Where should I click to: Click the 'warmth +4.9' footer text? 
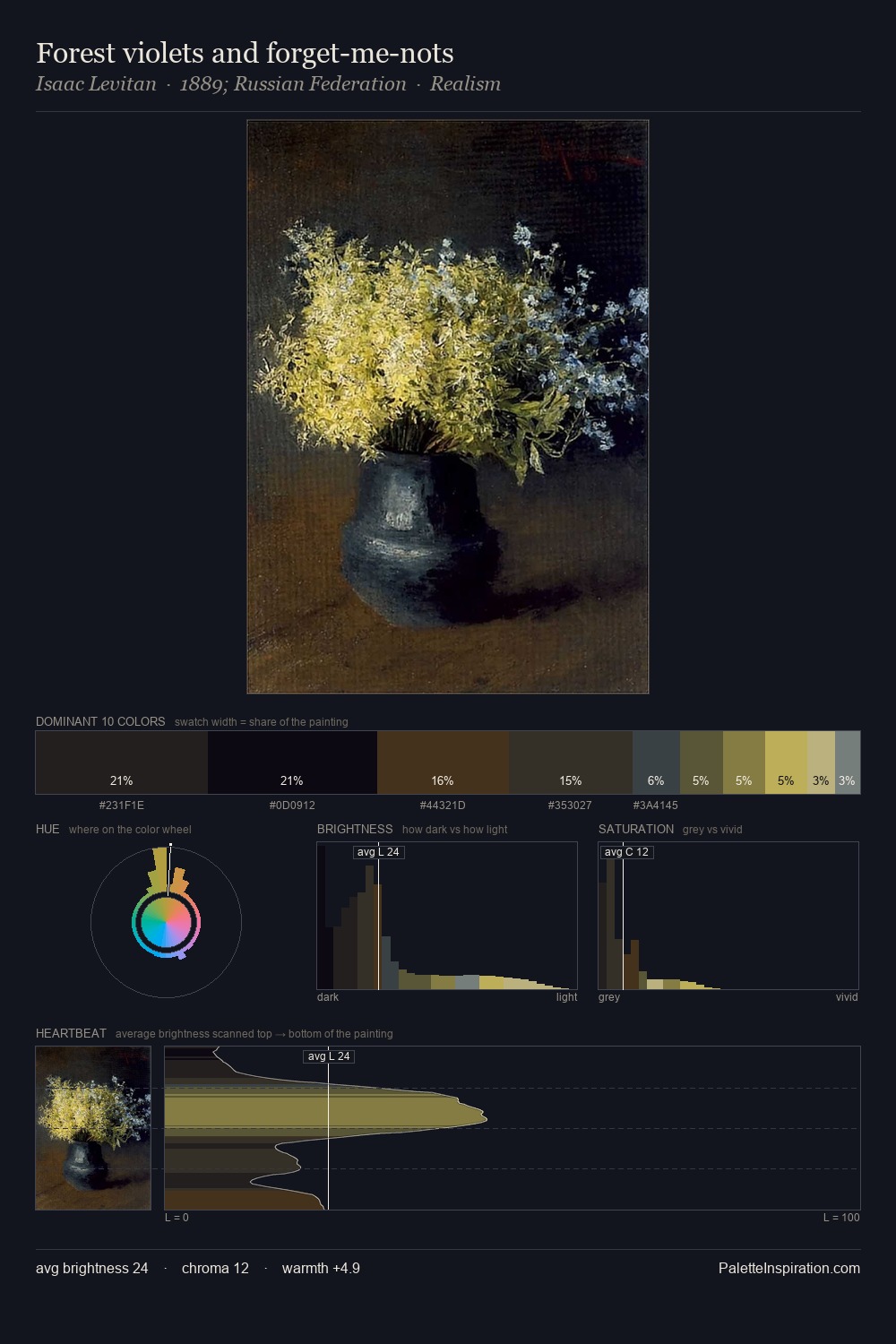coord(321,1268)
